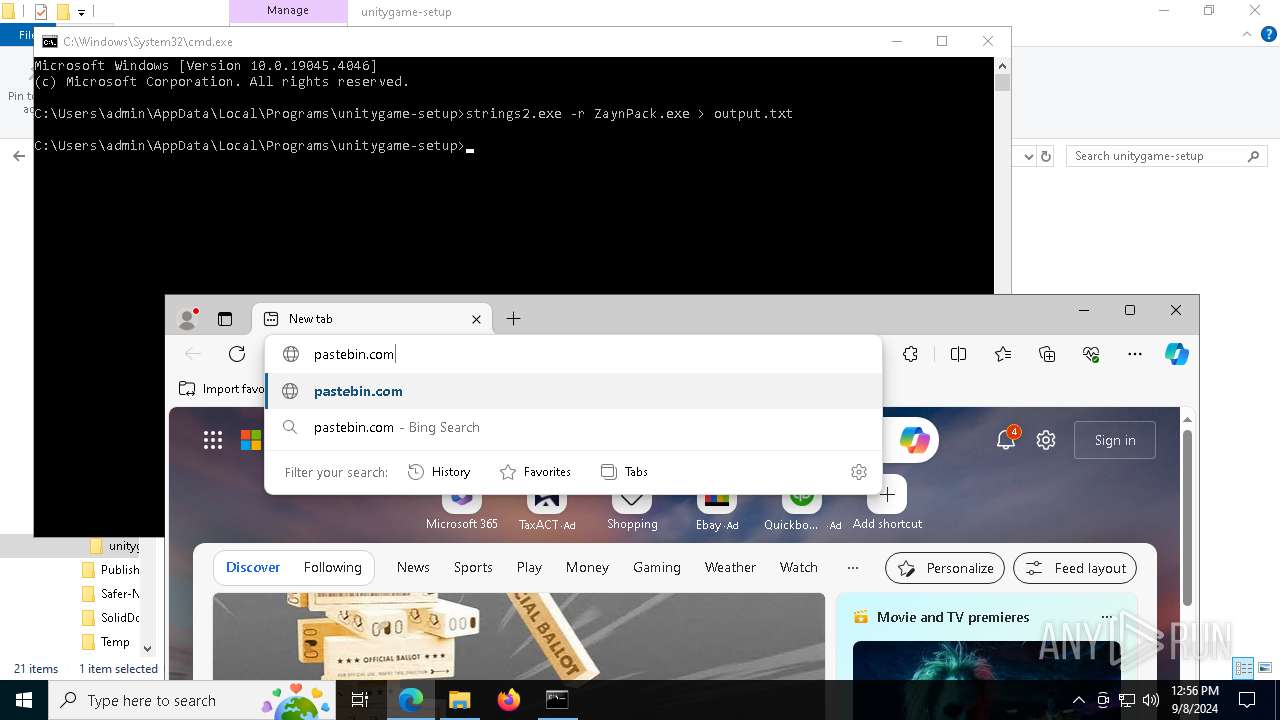Select pastebin.com autocomplete suggestion

[x=573, y=391]
